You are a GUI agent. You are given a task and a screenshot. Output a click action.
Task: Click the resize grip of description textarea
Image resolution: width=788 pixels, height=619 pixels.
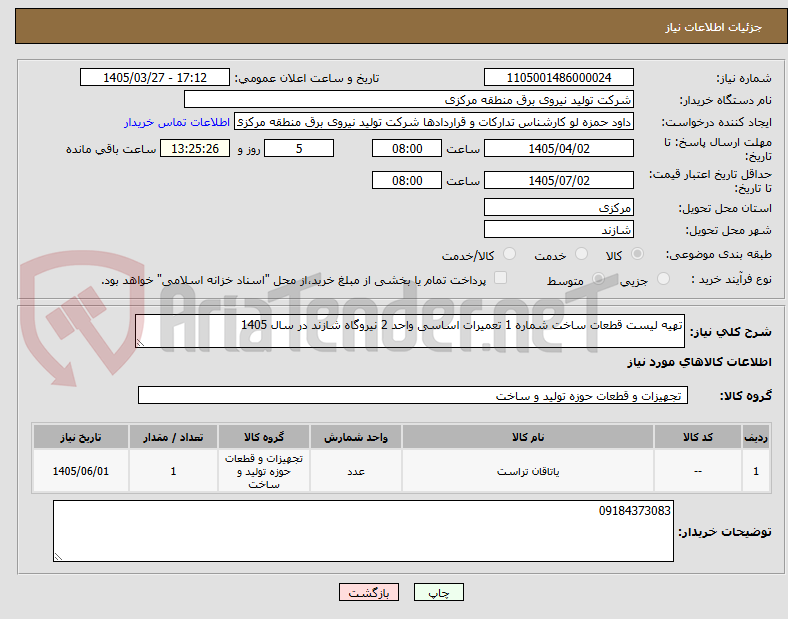[140, 343]
